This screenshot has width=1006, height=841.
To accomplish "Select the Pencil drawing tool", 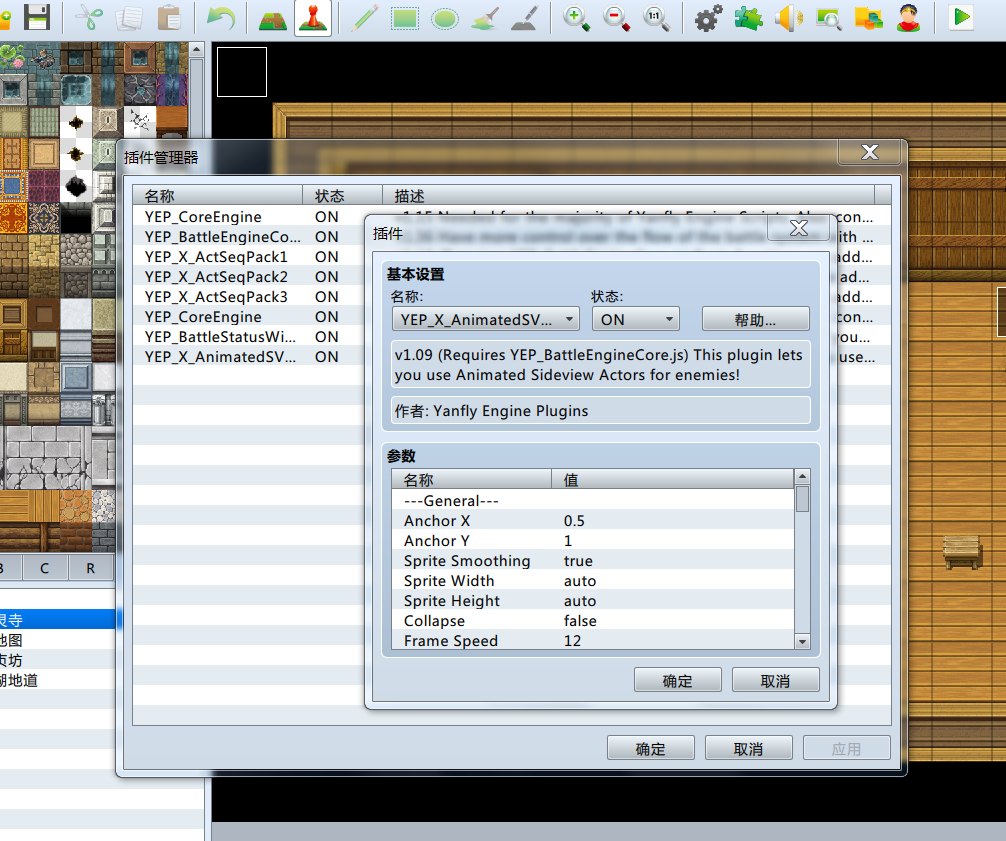I will coord(364,17).
